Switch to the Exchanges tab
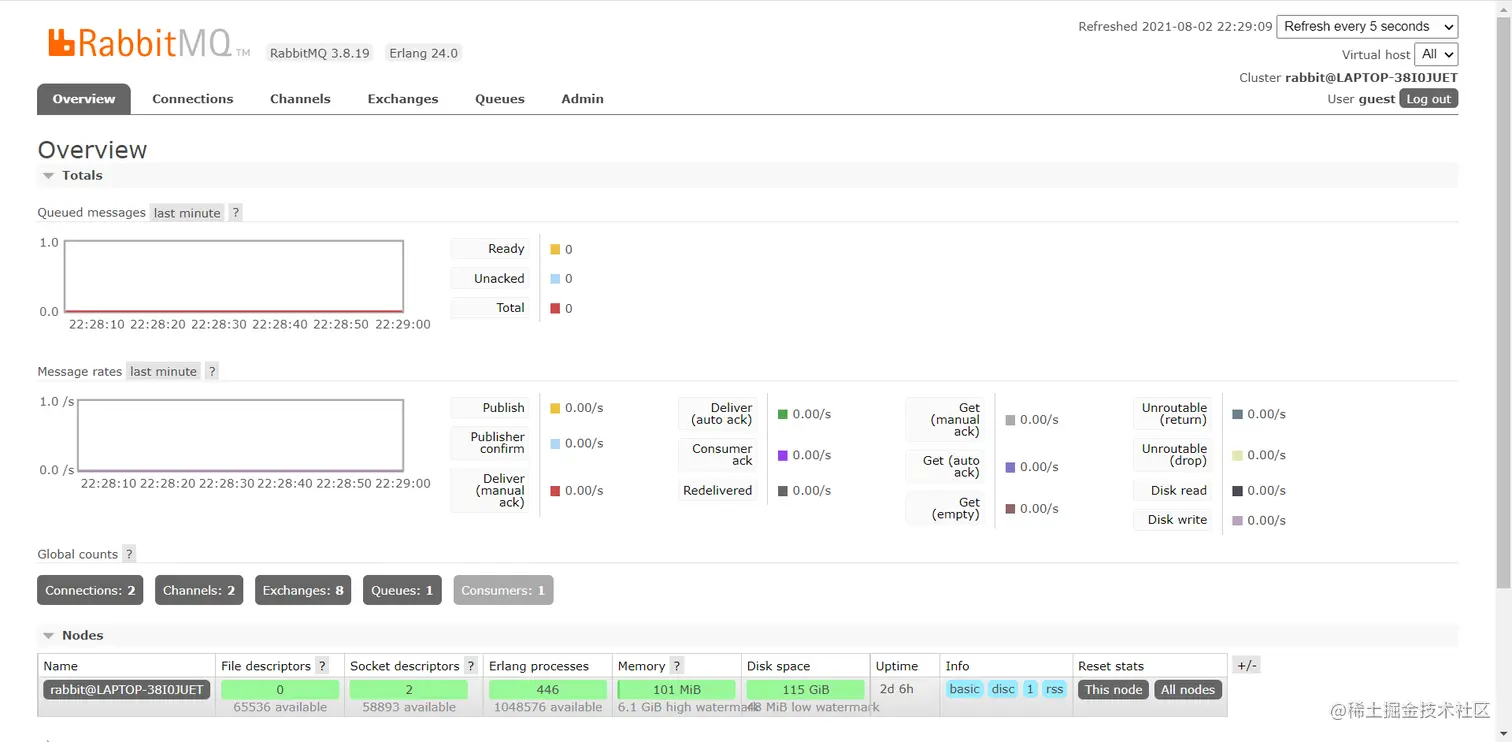 point(403,99)
